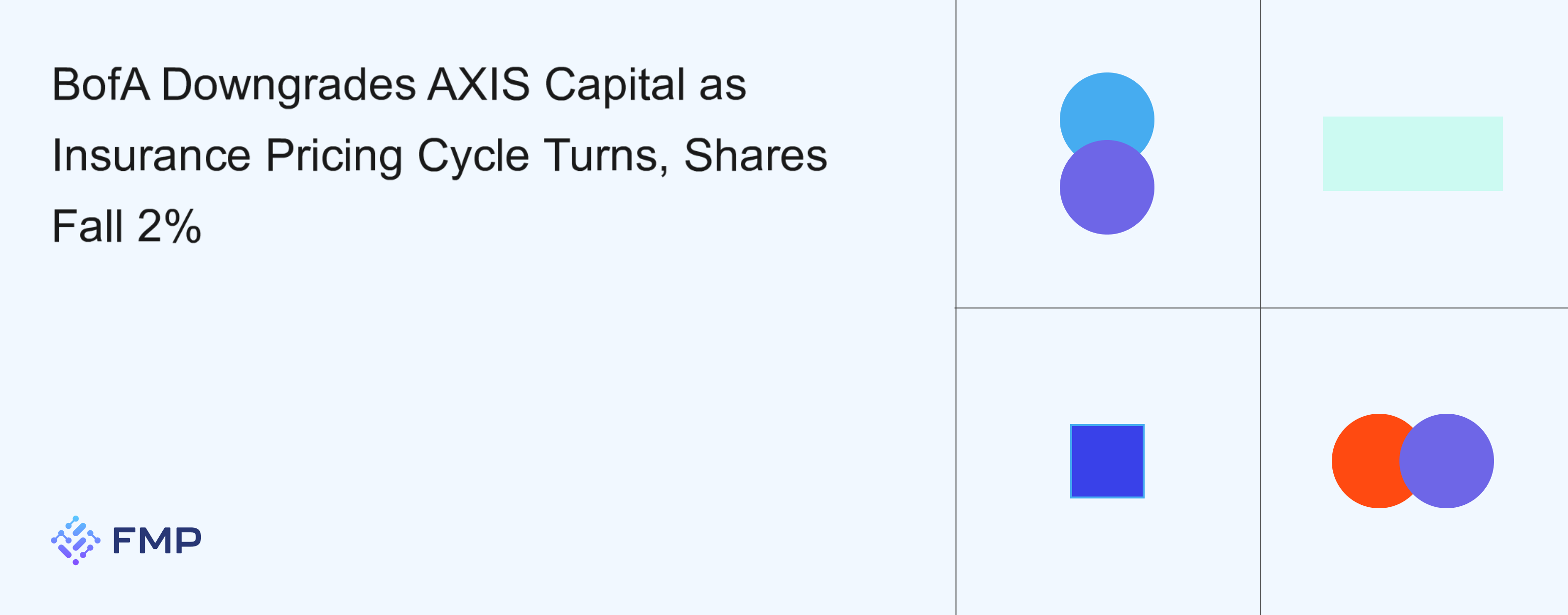Click the "2%" figure in the headline
Screen dimensions: 1568x615
tap(169, 226)
